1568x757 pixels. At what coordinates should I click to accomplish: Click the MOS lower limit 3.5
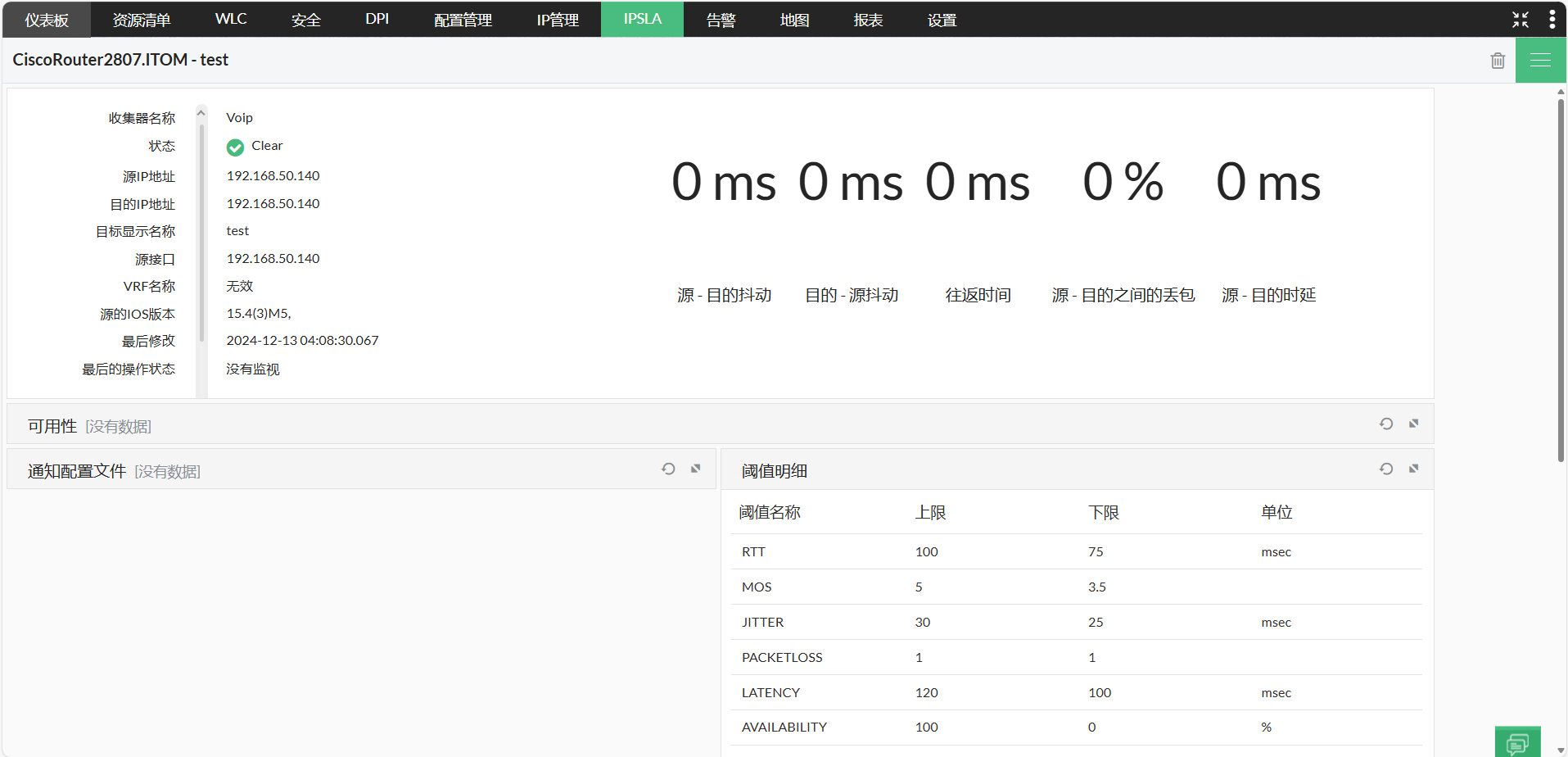(x=1097, y=587)
